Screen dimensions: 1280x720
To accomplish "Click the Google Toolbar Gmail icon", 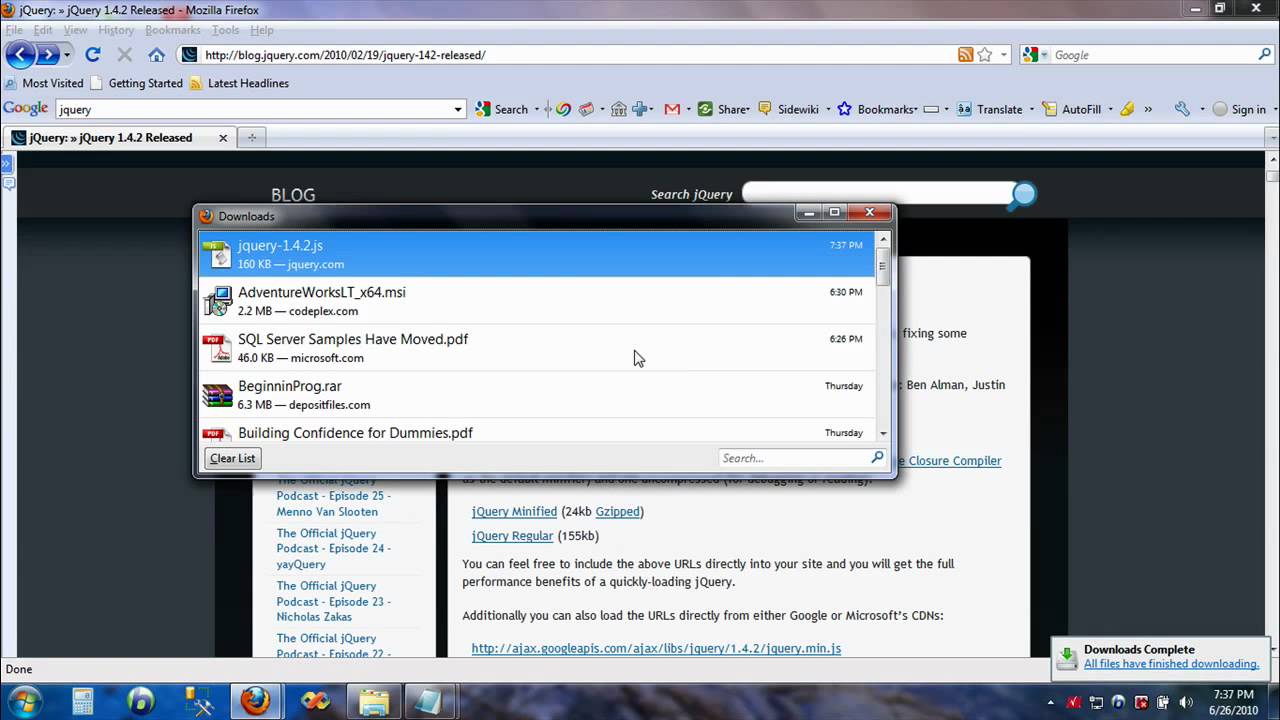I will coord(672,109).
